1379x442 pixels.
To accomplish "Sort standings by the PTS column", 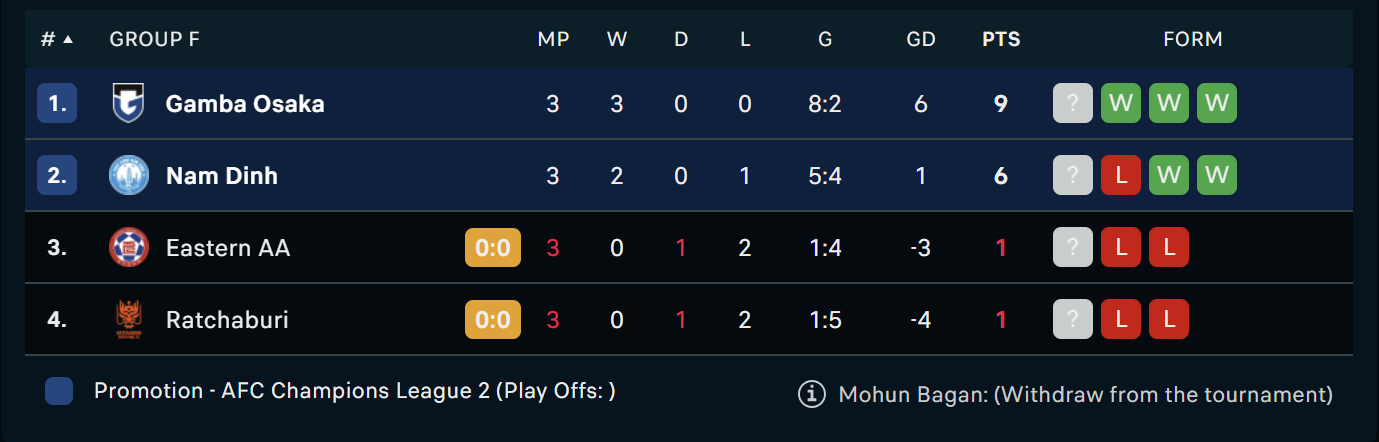I will [x=1001, y=39].
